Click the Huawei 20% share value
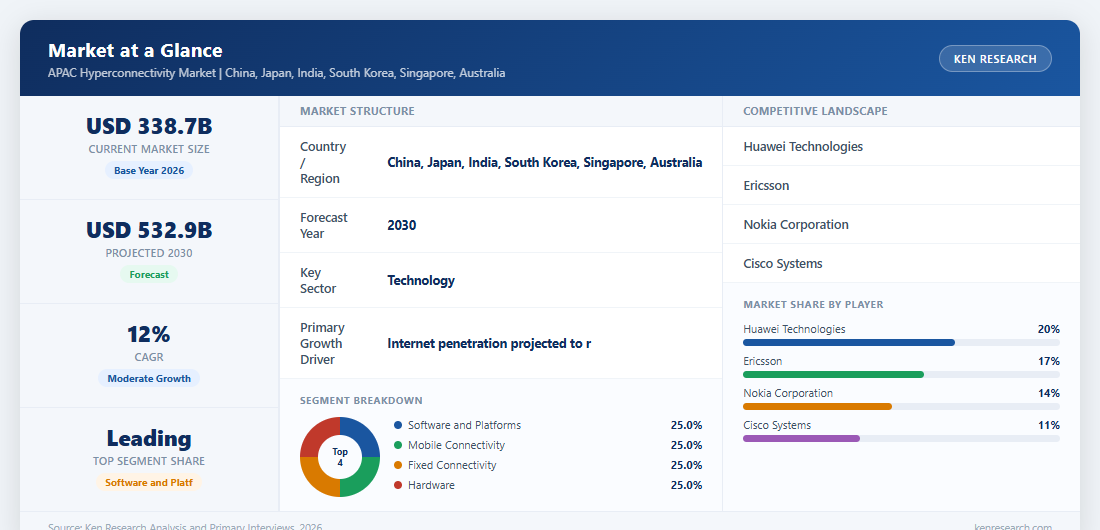The height and width of the screenshot is (530, 1100). tap(1049, 329)
